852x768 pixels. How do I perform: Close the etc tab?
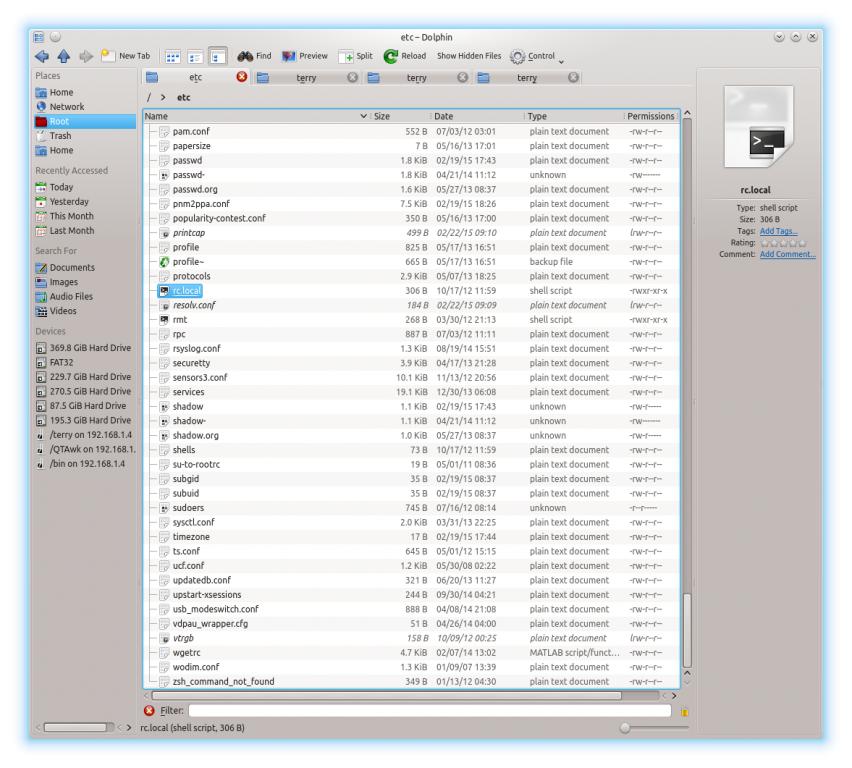pos(241,76)
